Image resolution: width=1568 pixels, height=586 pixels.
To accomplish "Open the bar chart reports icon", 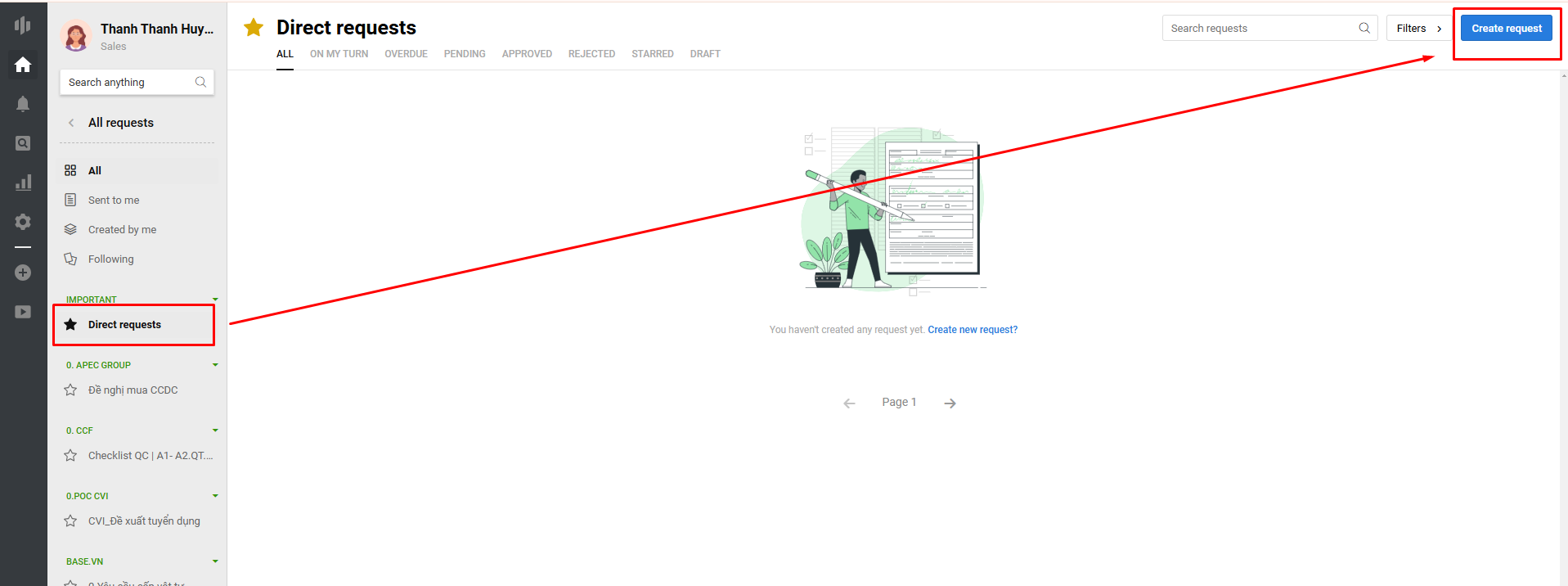I will (23, 183).
